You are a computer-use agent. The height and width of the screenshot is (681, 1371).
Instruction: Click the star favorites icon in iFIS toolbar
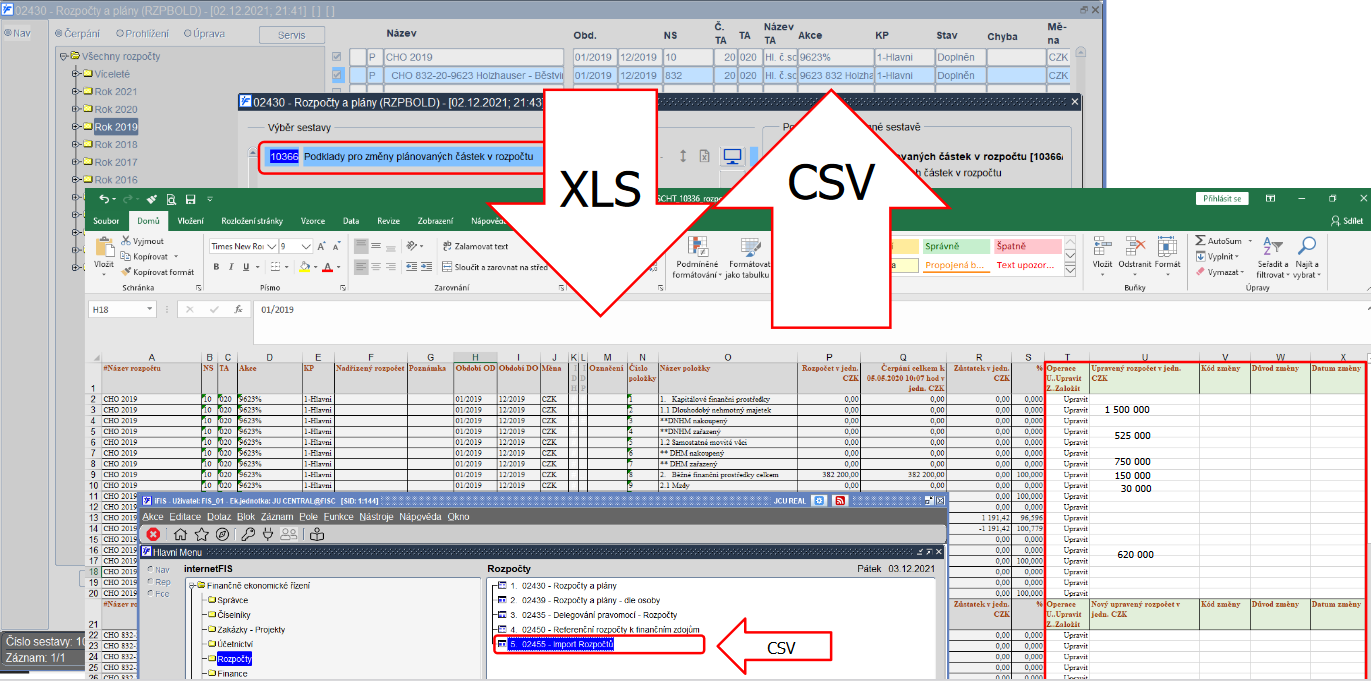201,534
